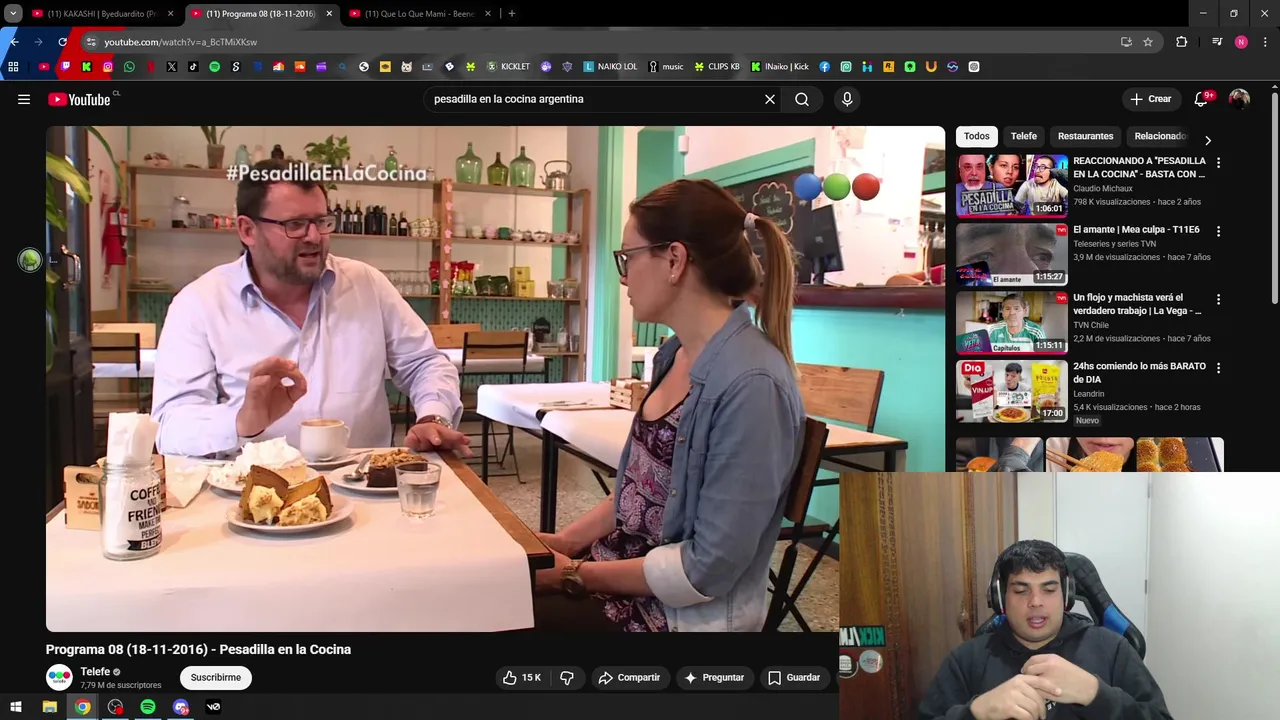Open the tab search dropdown arrow

(x=13, y=14)
